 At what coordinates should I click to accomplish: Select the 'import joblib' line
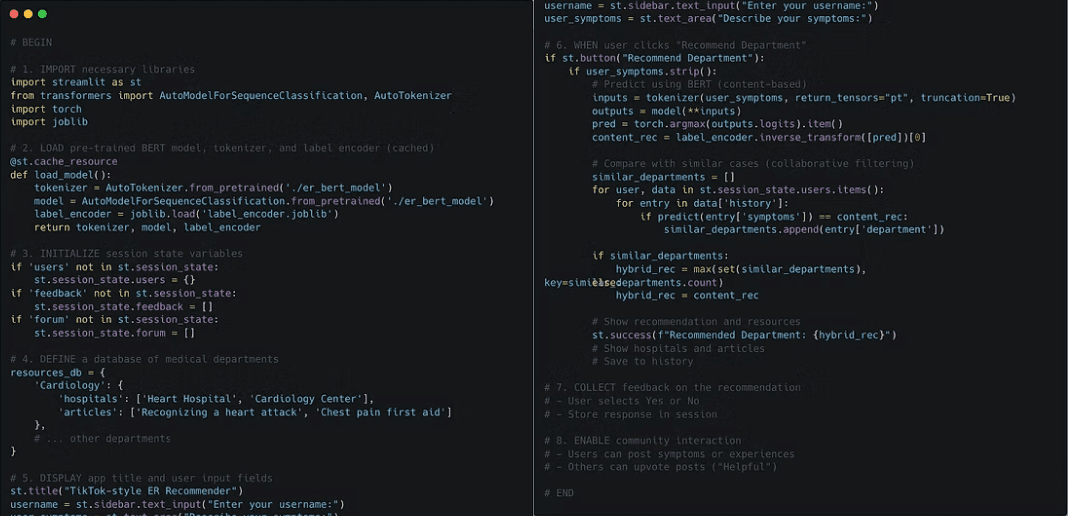[x=49, y=122]
